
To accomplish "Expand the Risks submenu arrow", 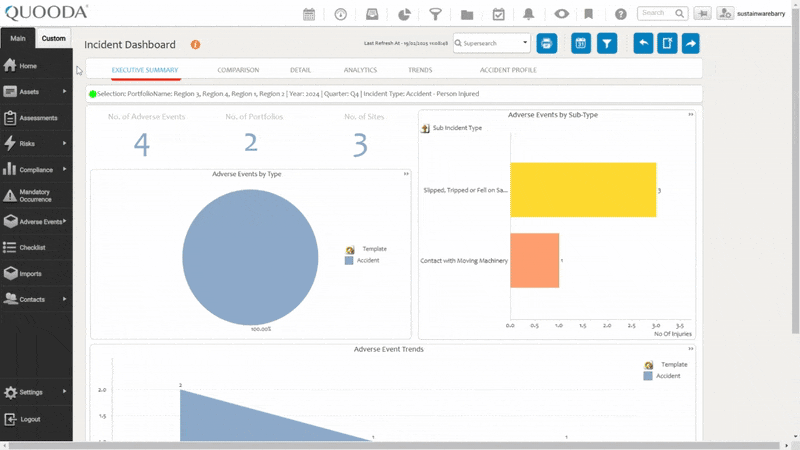I will pos(64,143).
